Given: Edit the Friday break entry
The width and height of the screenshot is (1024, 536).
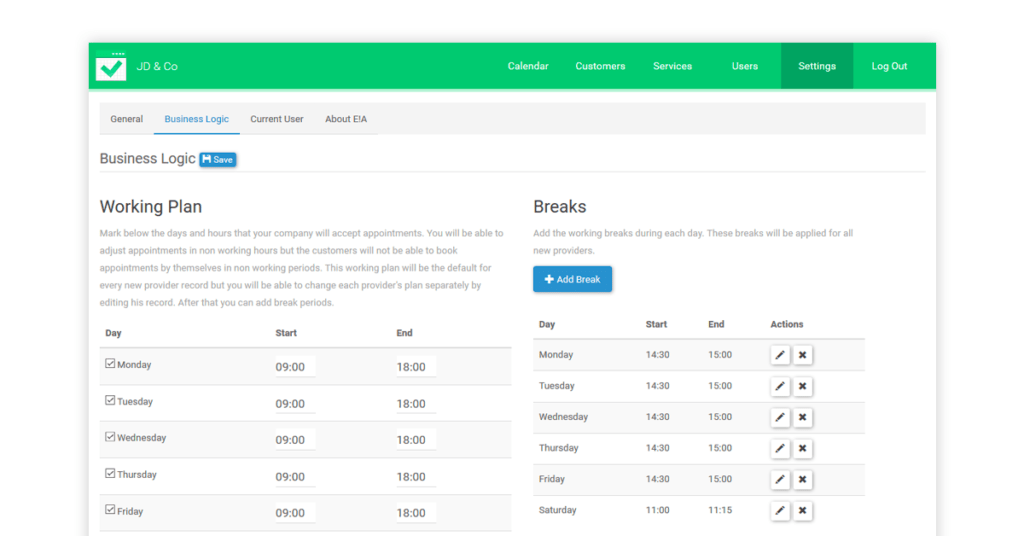Looking at the screenshot, I should (x=780, y=479).
